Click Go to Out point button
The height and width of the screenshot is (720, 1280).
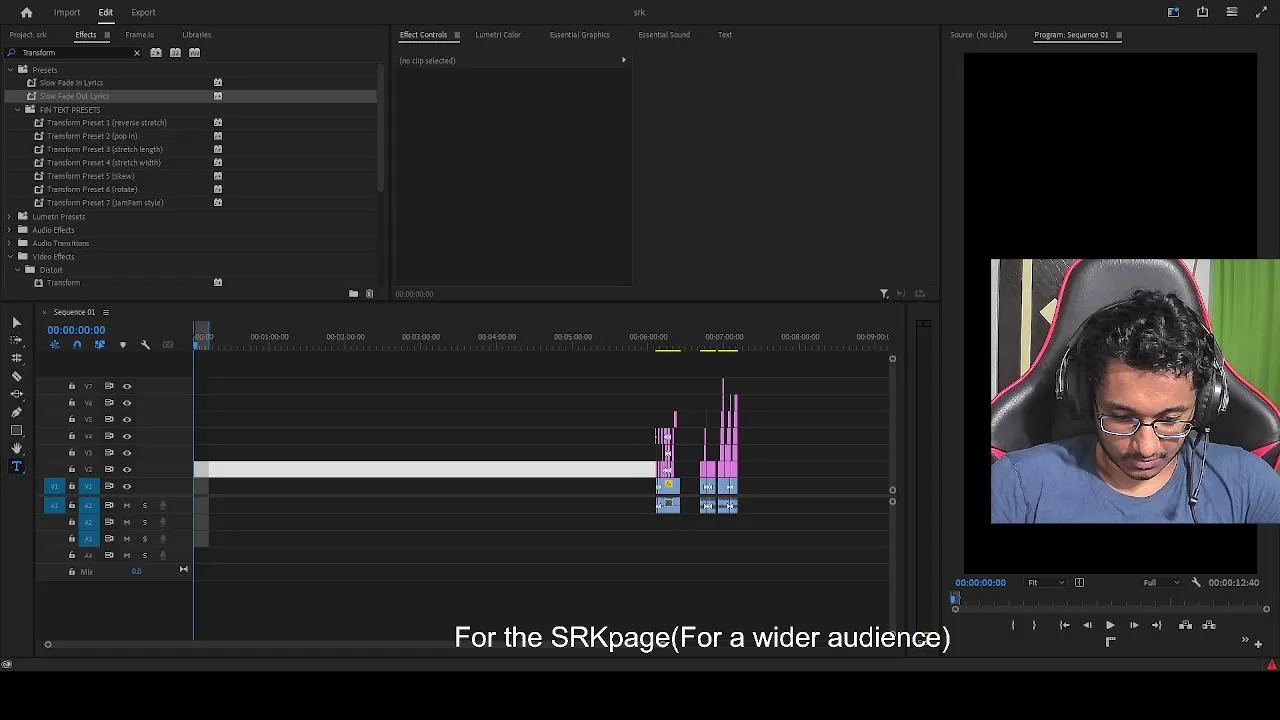1156,625
